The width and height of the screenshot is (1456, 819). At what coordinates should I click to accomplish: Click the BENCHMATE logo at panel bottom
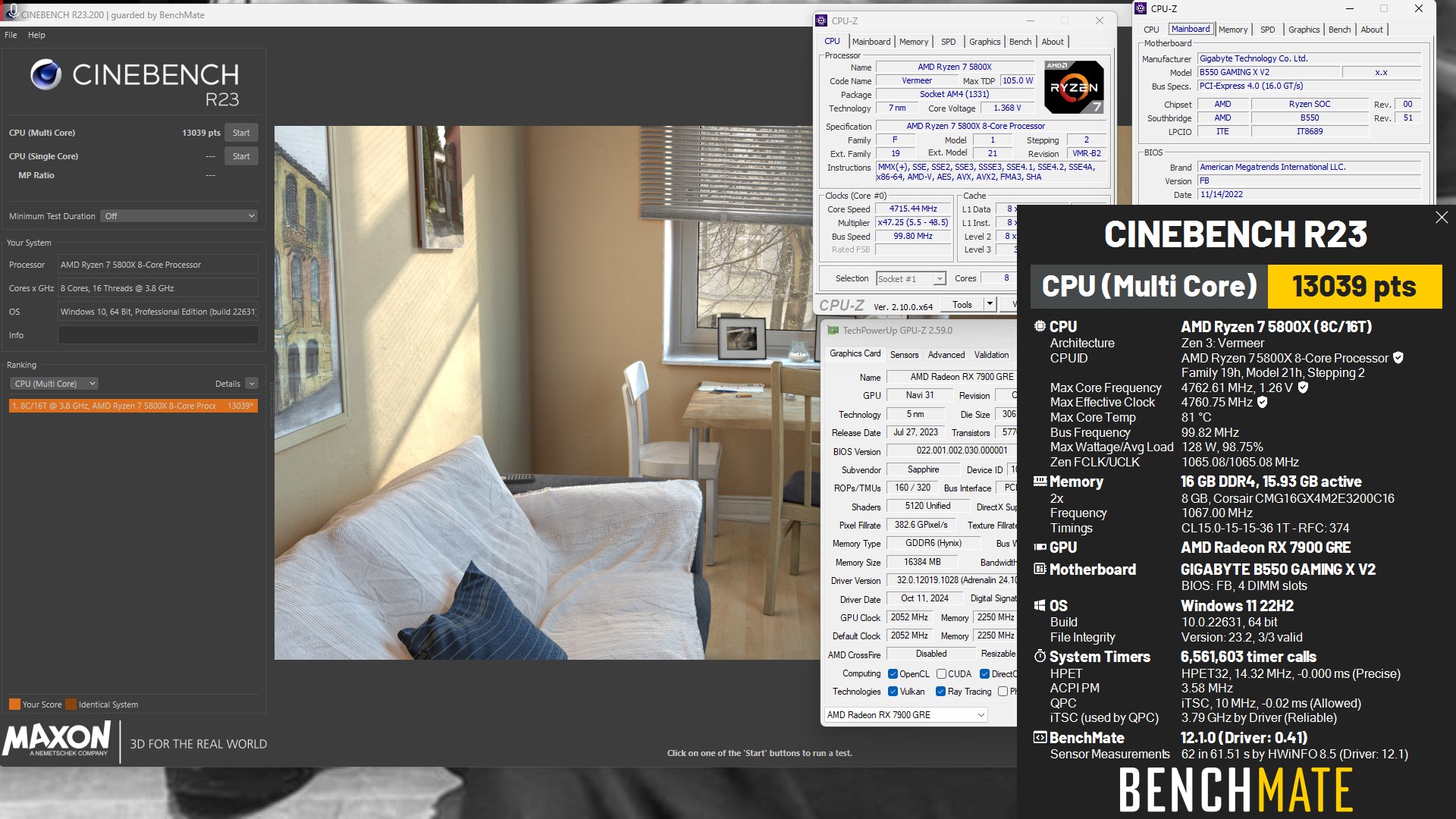click(x=1235, y=790)
